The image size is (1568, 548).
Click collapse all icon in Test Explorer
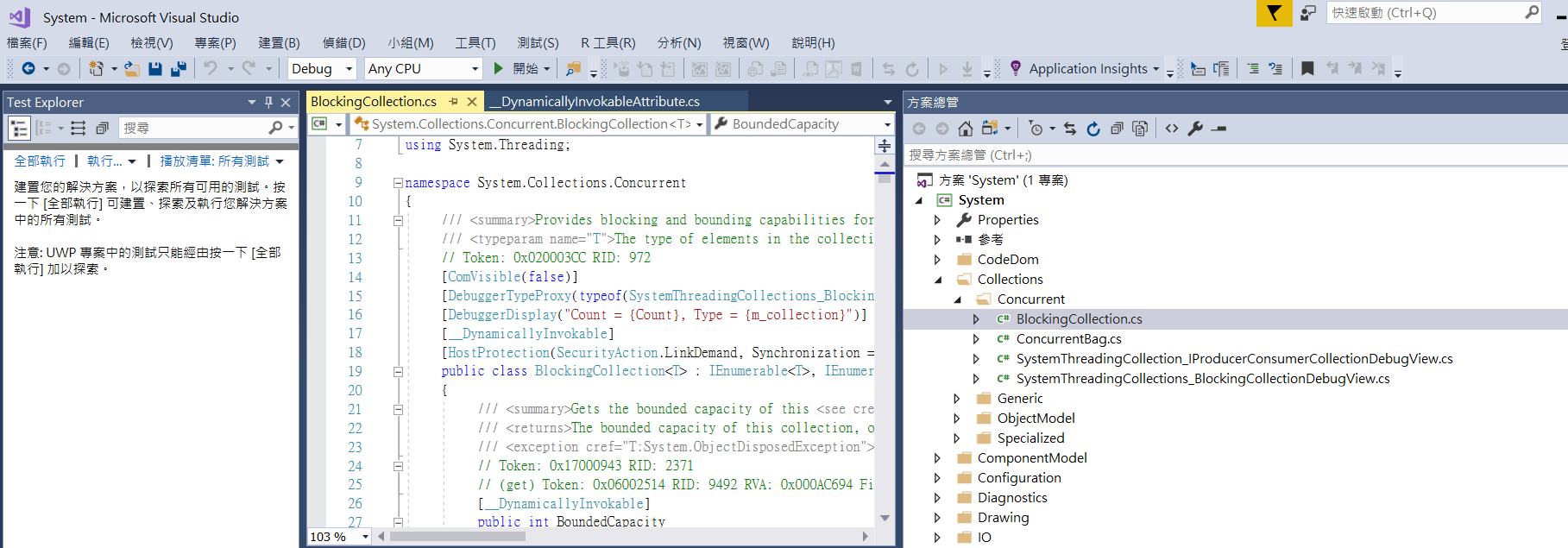coord(102,128)
